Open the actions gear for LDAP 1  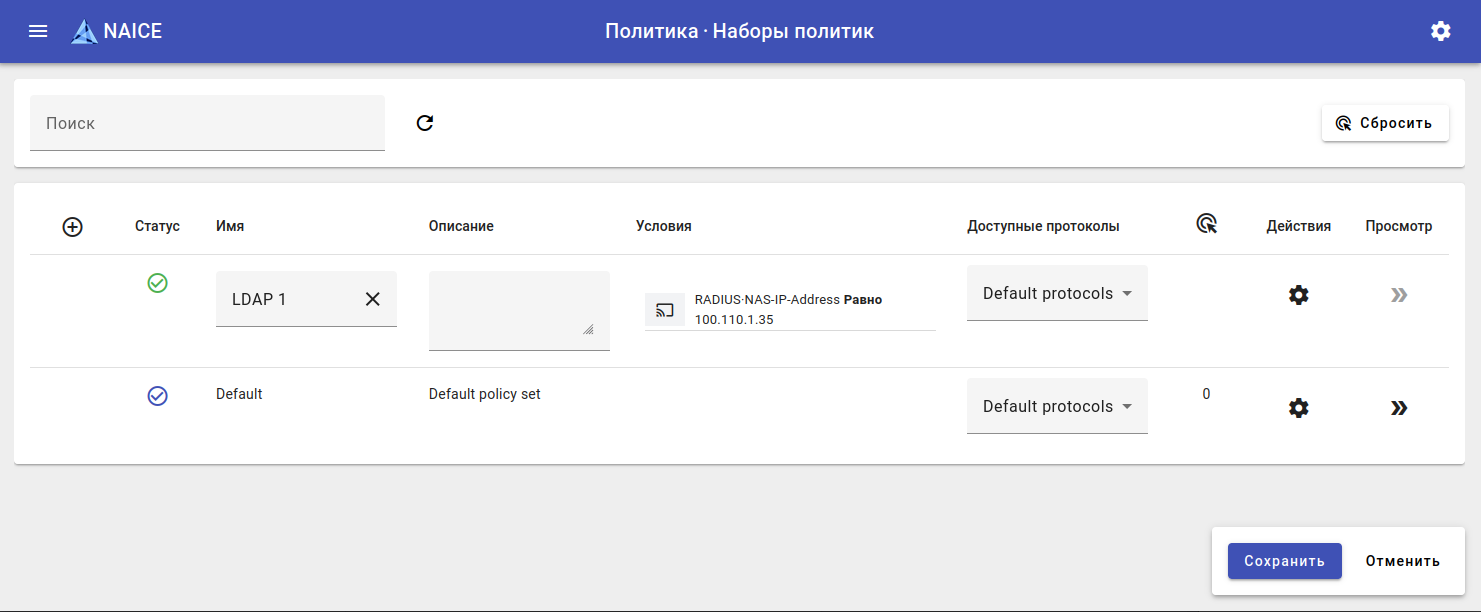1298,295
